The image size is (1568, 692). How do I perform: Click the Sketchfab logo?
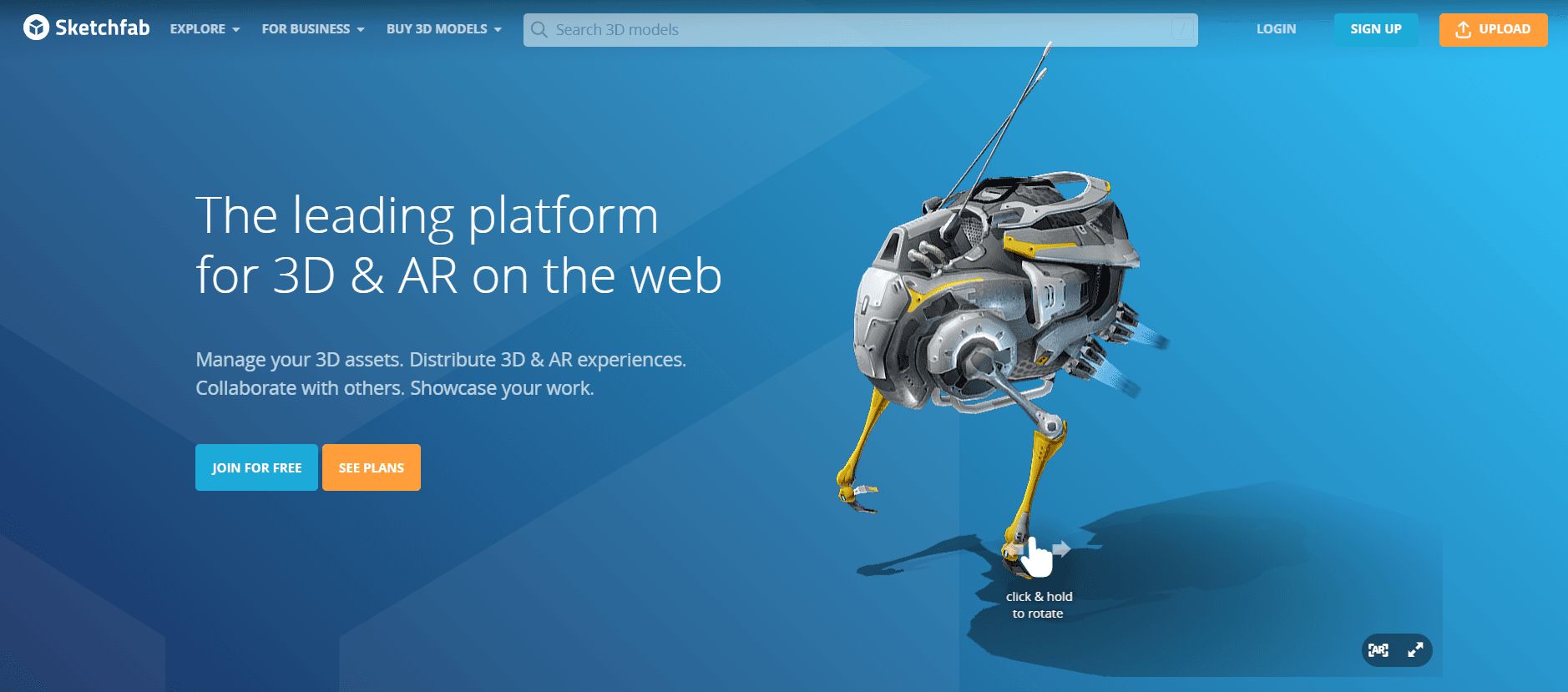[x=86, y=28]
